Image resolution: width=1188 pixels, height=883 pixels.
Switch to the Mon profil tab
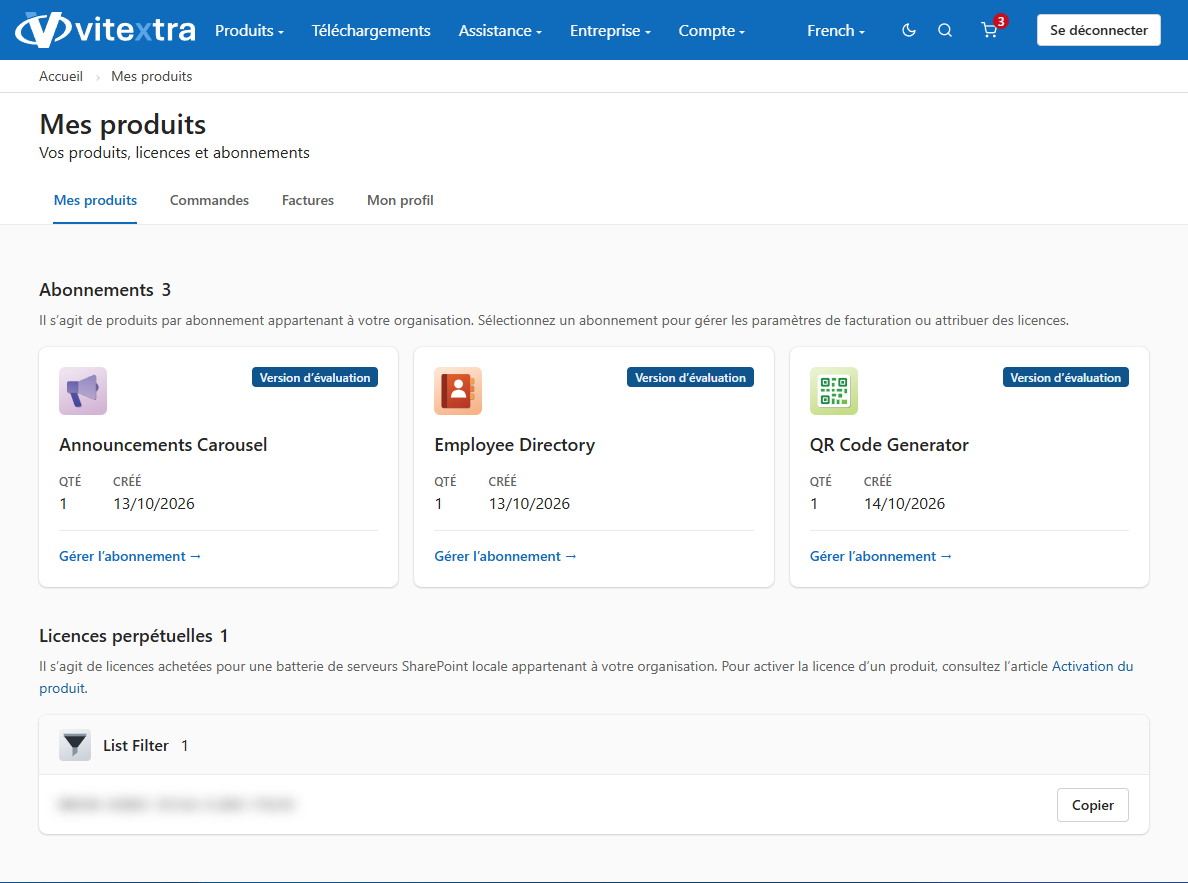tap(400, 200)
